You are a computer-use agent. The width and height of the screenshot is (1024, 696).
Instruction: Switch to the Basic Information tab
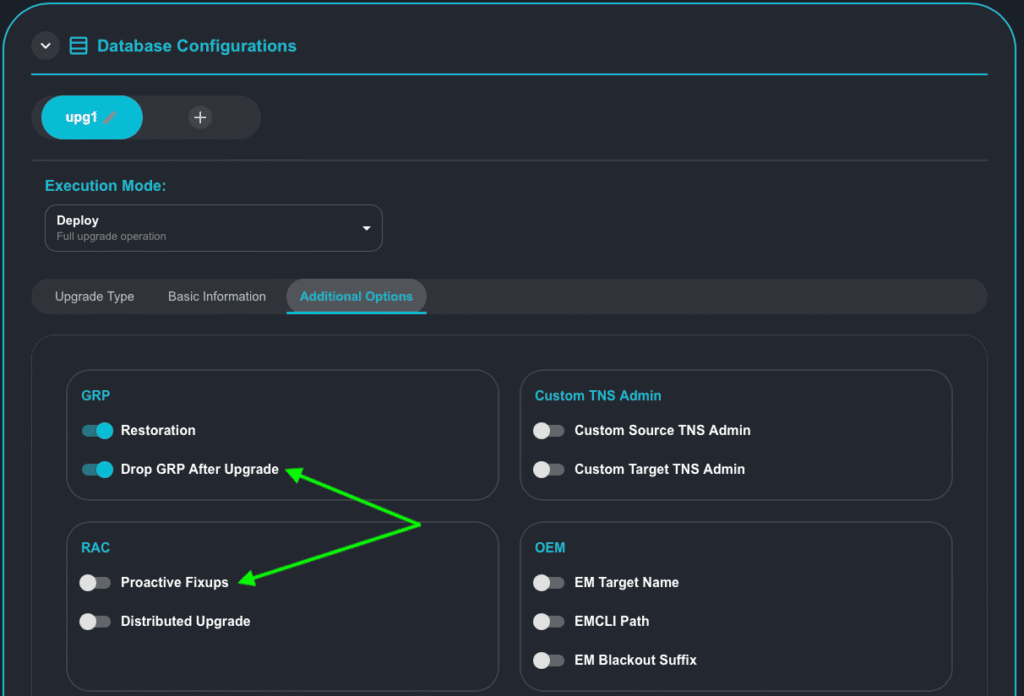(217, 296)
